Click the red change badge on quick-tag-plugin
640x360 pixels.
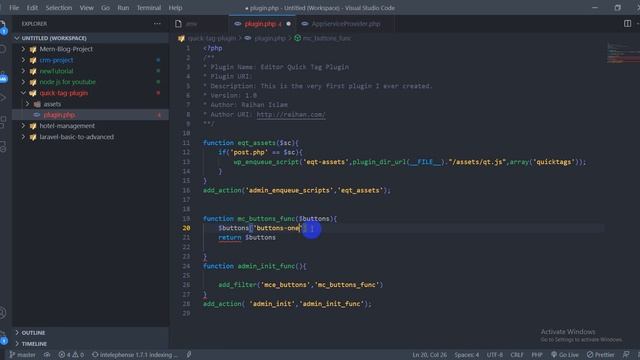[x=158, y=93]
